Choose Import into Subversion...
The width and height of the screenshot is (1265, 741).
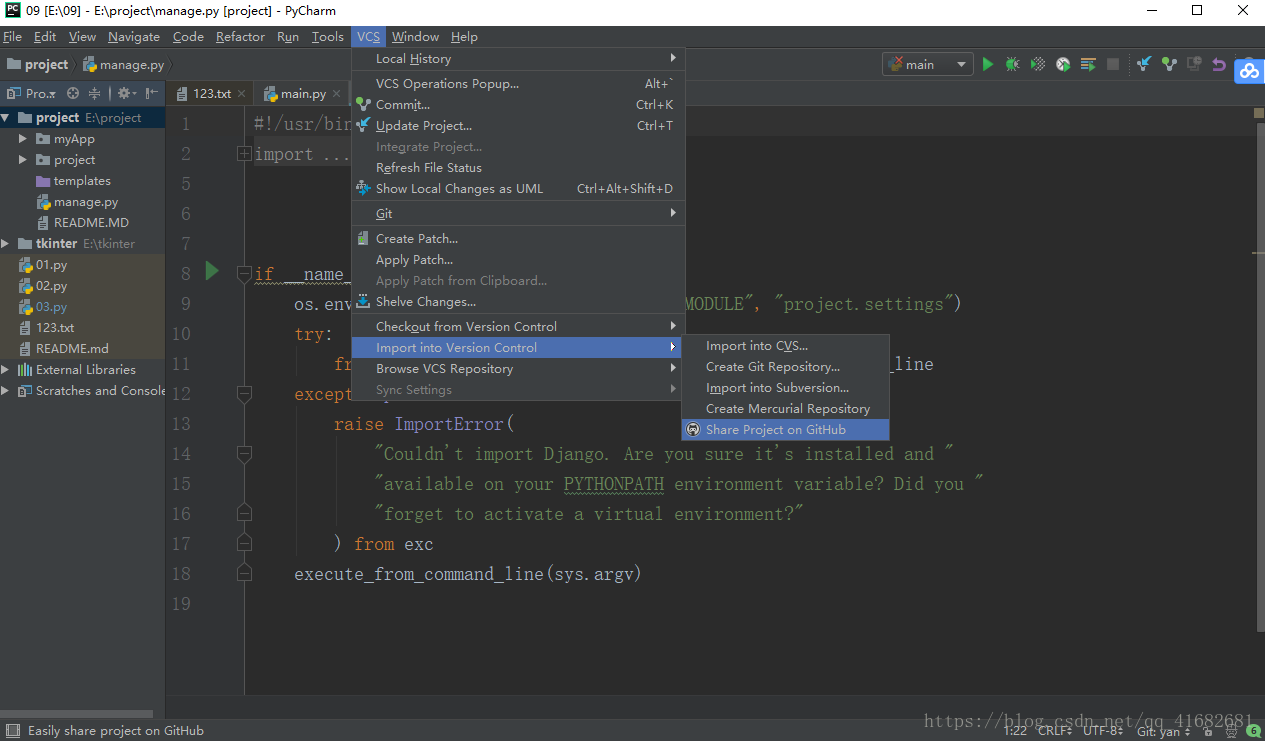785,388
